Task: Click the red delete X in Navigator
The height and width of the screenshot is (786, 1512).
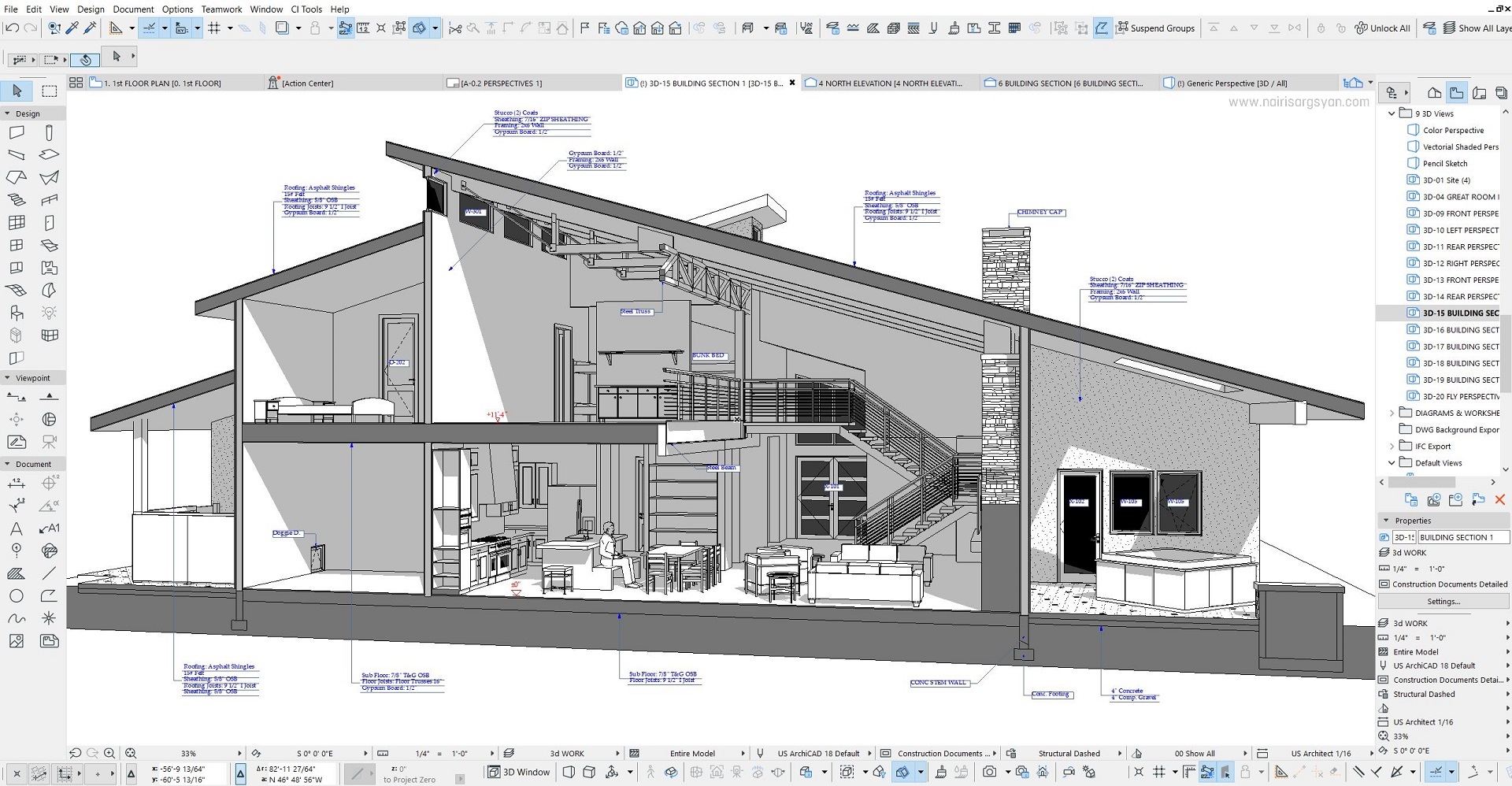Action: tap(1500, 499)
